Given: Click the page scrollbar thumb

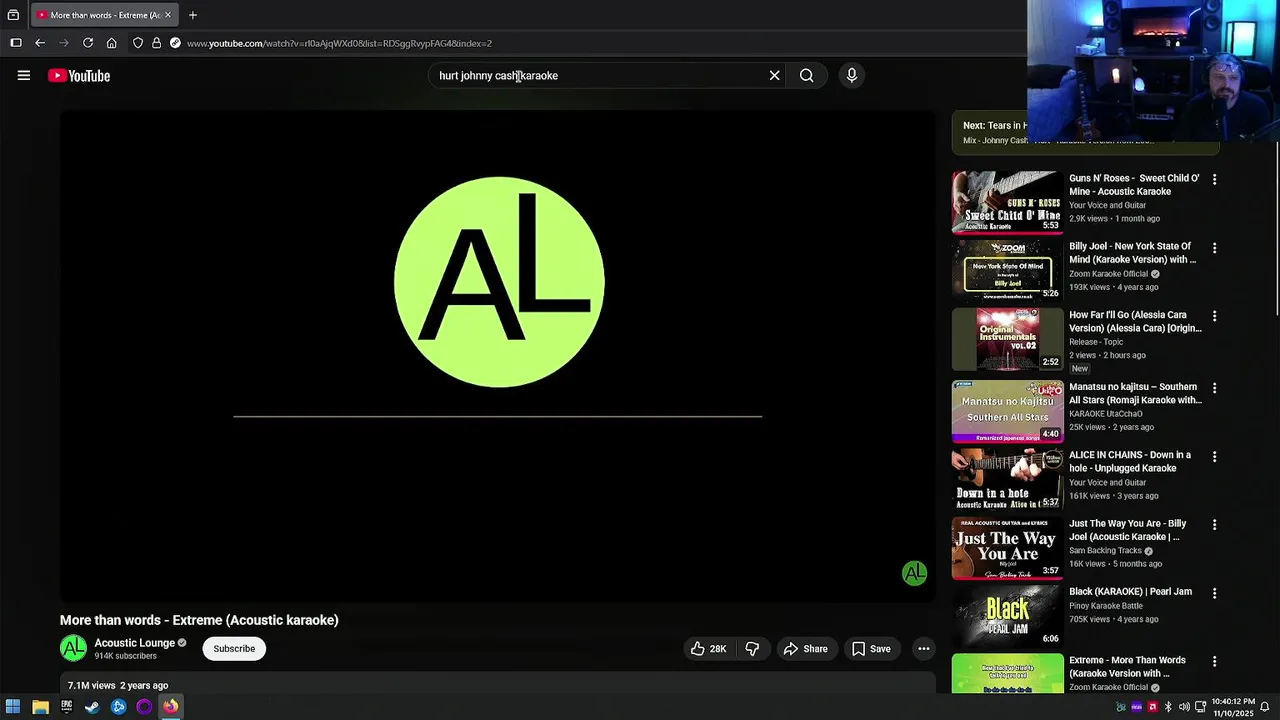Looking at the screenshot, I should (1275, 230).
